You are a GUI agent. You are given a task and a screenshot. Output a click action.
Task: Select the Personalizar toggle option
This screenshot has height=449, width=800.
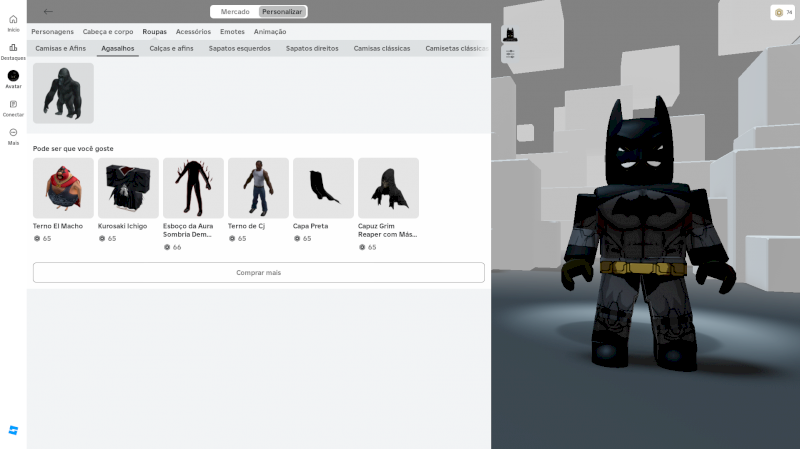click(x=282, y=12)
